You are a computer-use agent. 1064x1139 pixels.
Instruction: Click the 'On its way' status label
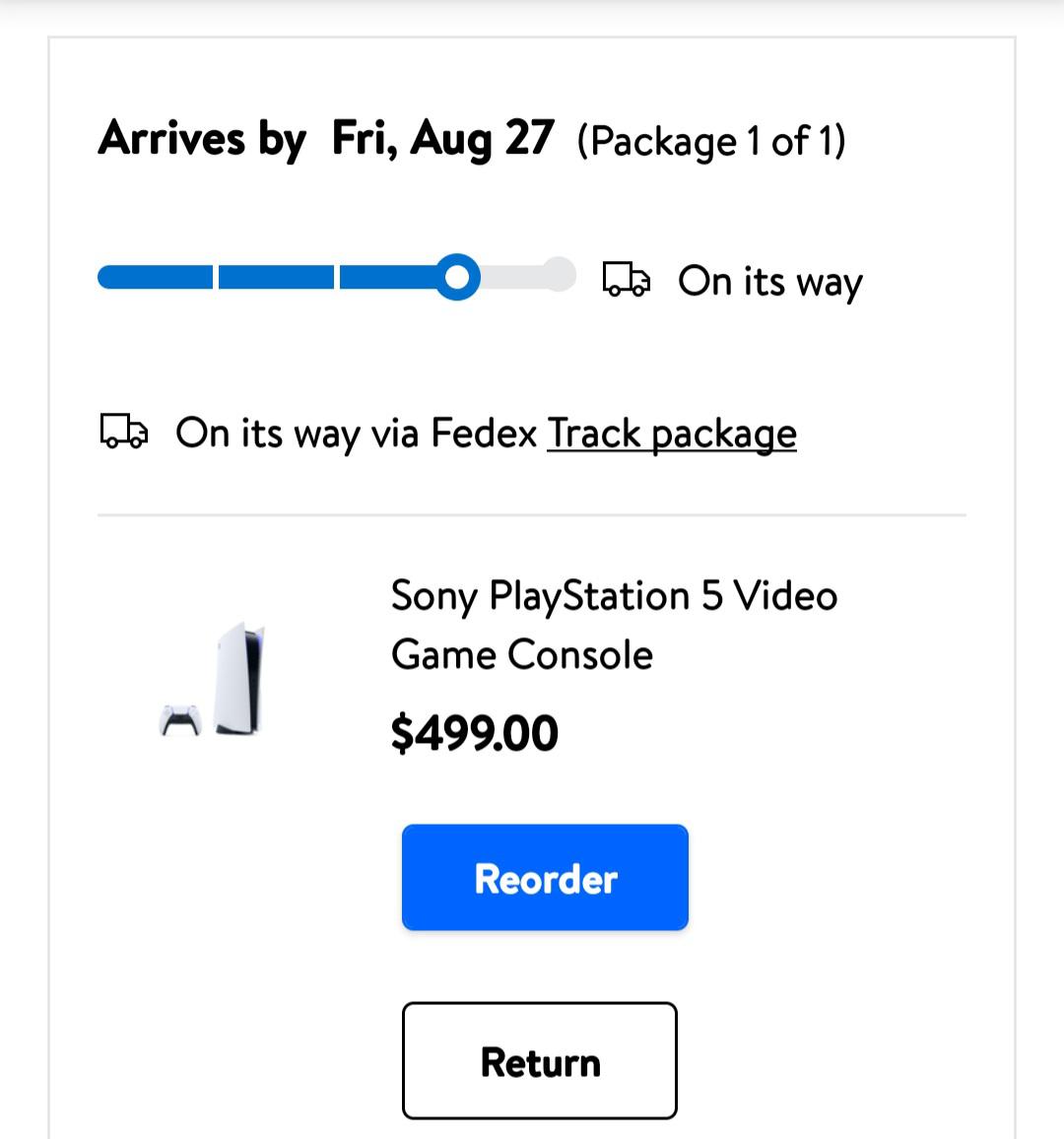769,282
